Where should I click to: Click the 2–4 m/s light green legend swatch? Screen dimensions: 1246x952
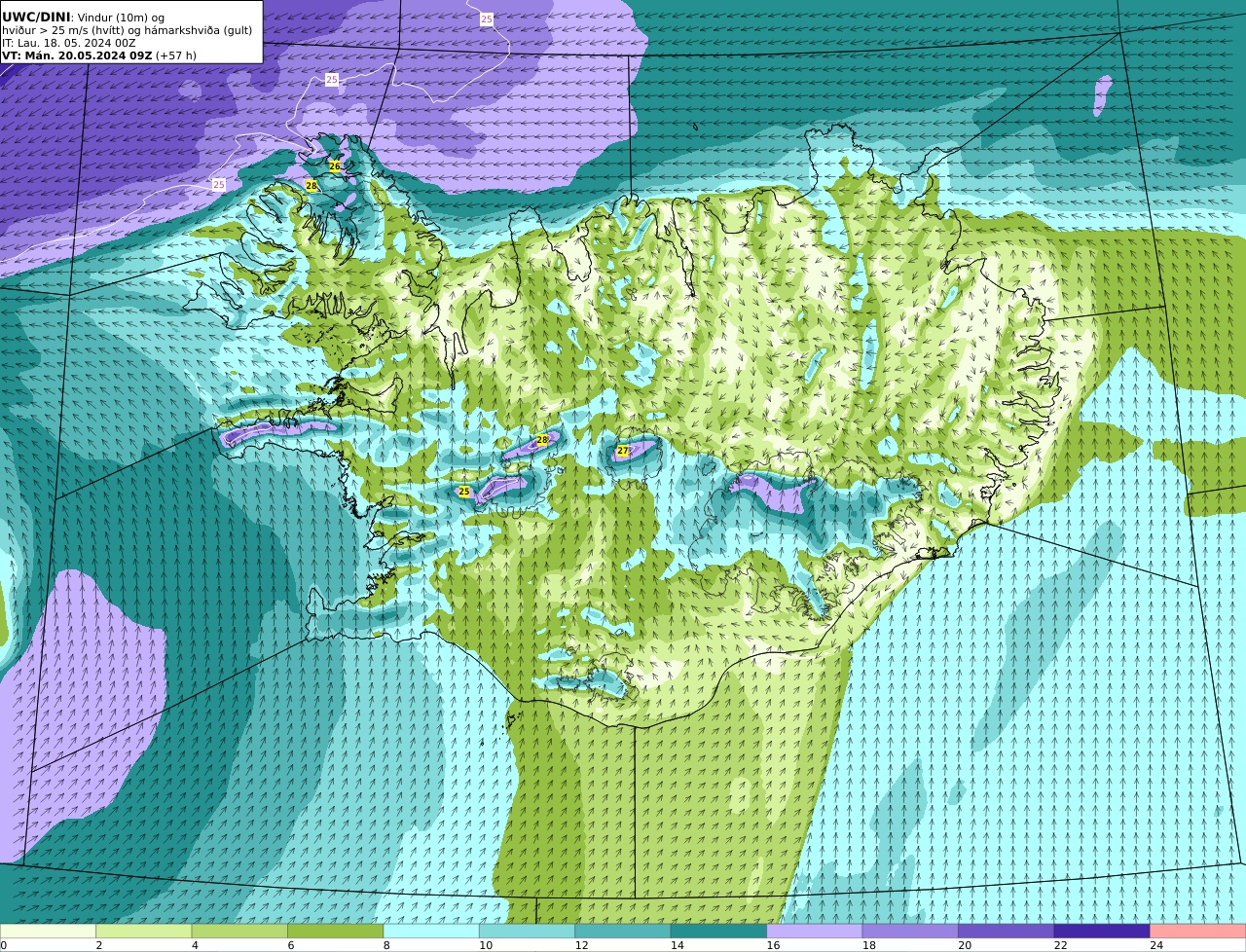click(x=144, y=932)
